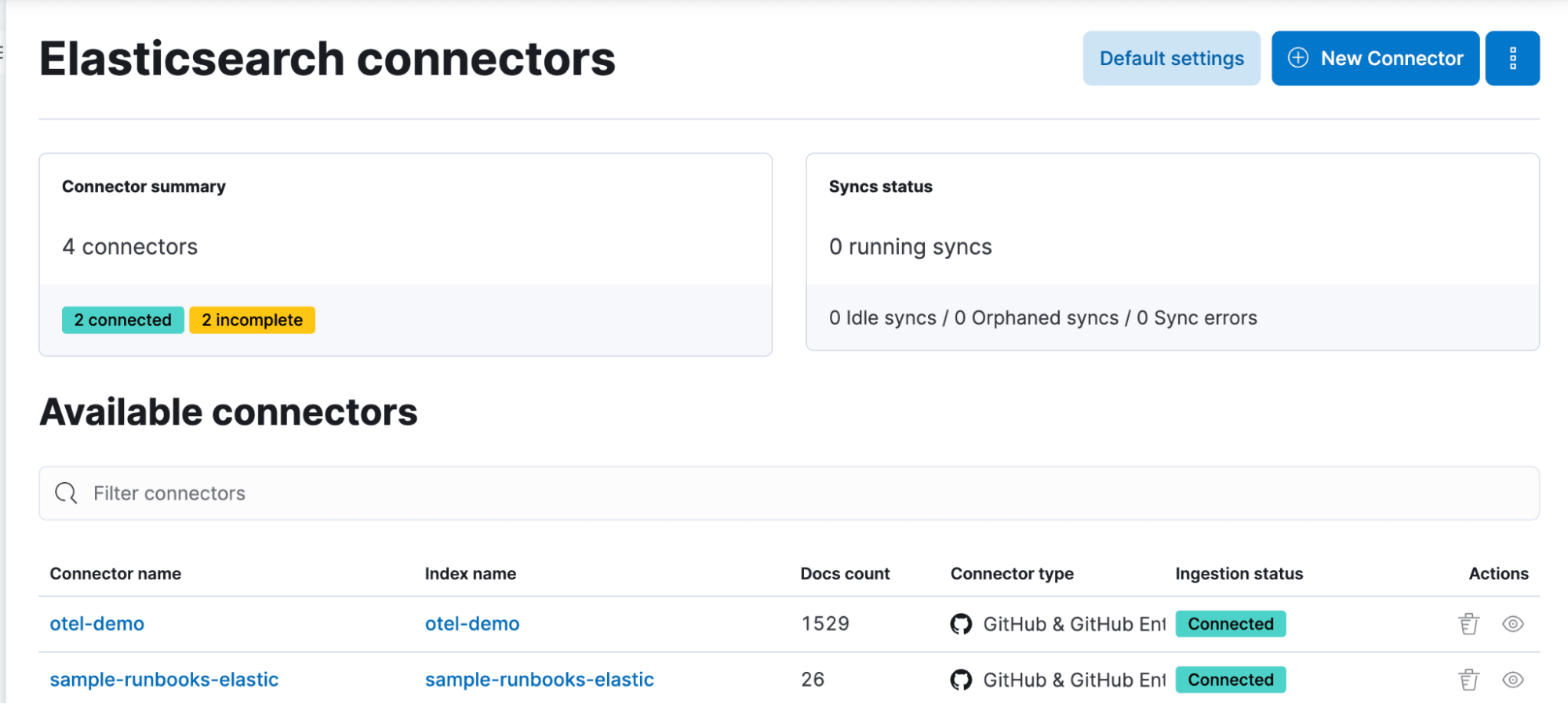Open the otel-demo connector name link

(97, 624)
